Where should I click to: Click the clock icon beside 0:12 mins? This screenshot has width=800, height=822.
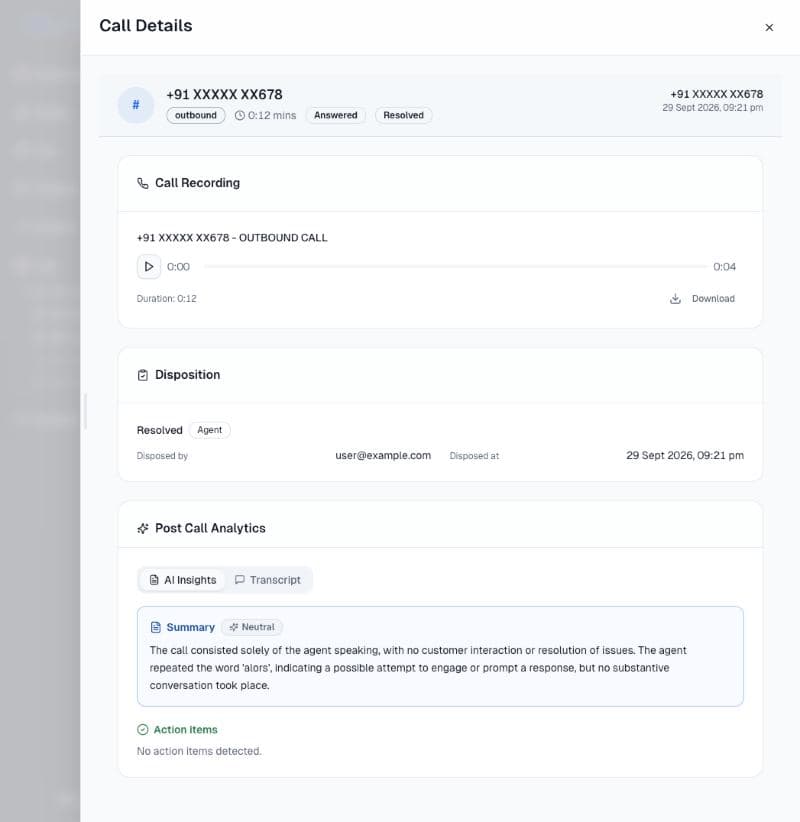tap(240, 115)
